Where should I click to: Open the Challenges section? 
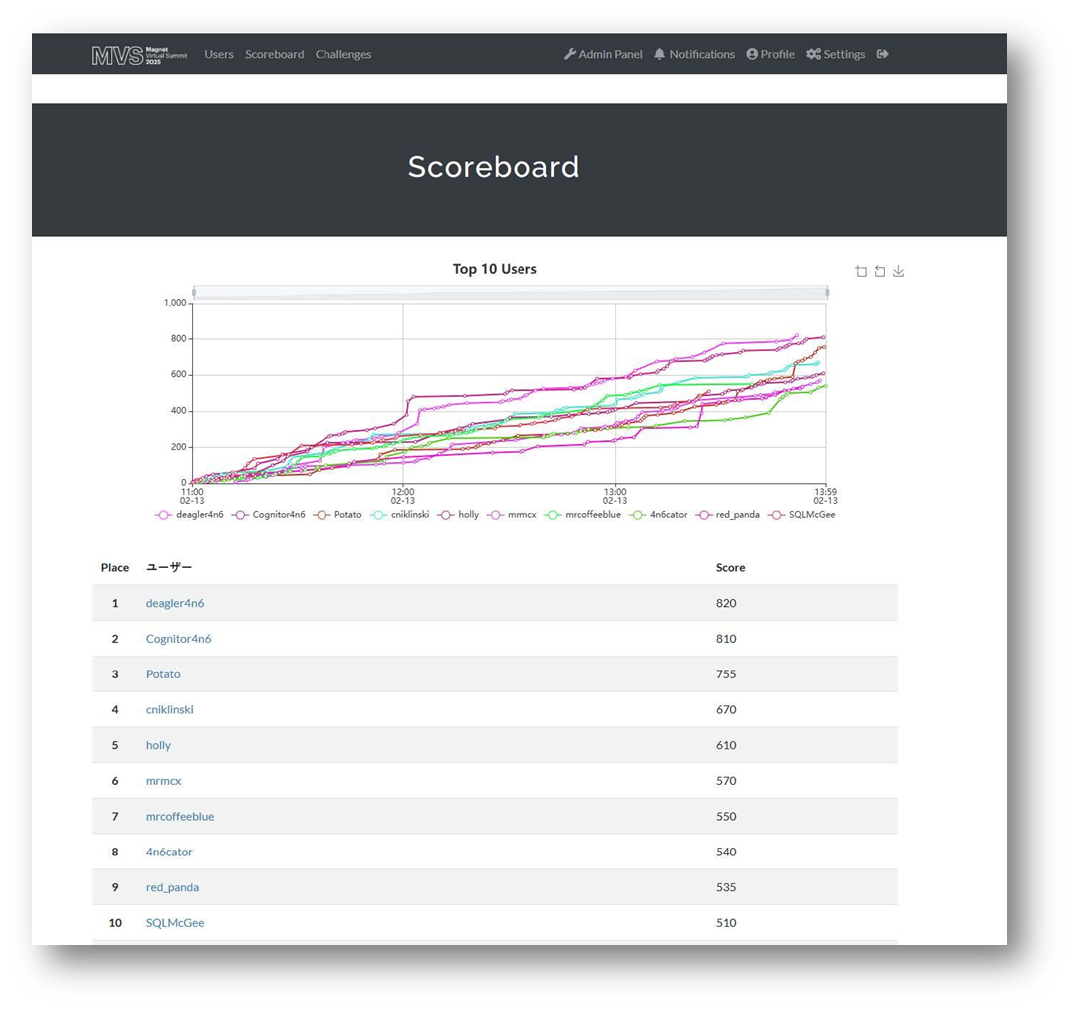click(x=343, y=54)
